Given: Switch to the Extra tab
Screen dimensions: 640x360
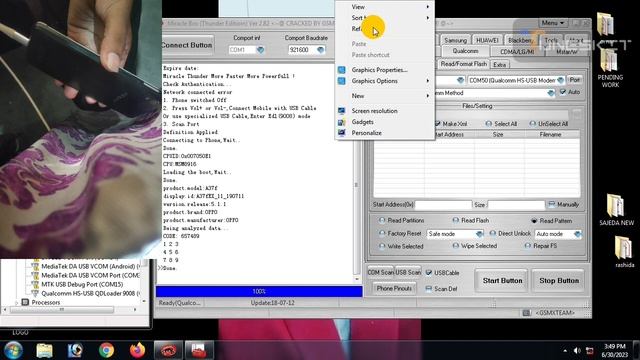Looking at the screenshot, I should click(499, 64).
